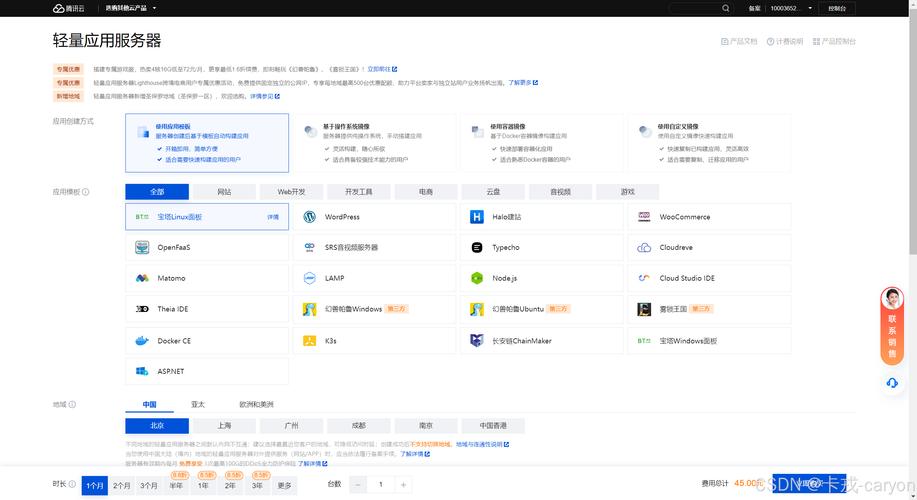Viewport: 917px width, 500px height.
Task: Click the ASP.NET Windows icon
Action: coord(142,371)
